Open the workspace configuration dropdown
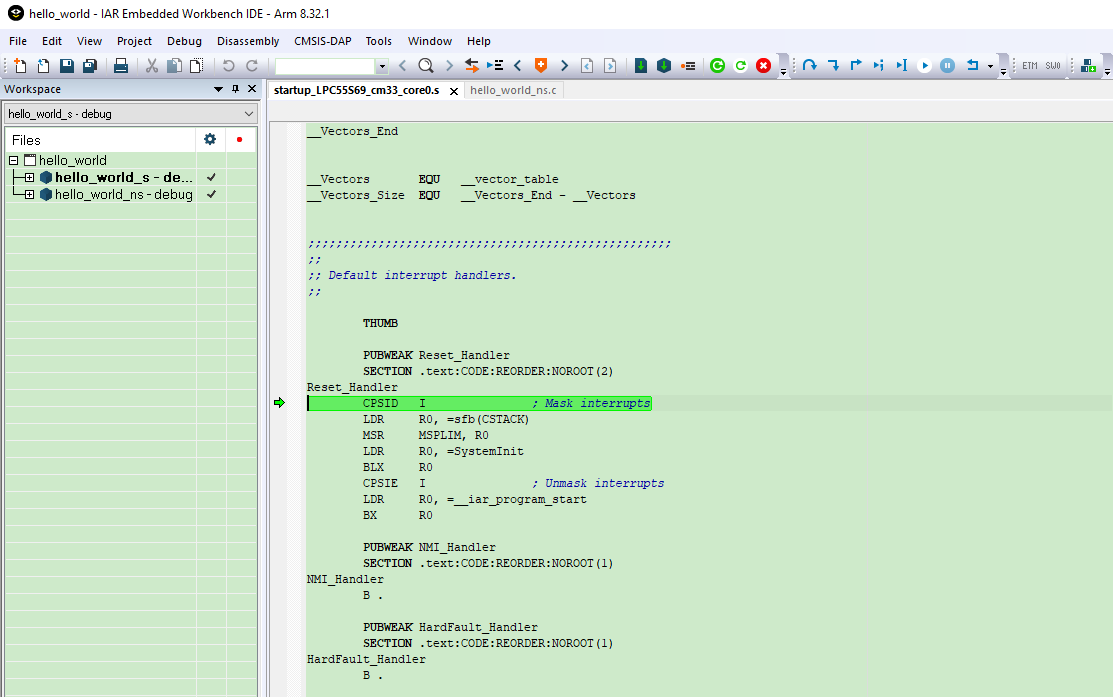This screenshot has height=697, width=1113. 248,114
